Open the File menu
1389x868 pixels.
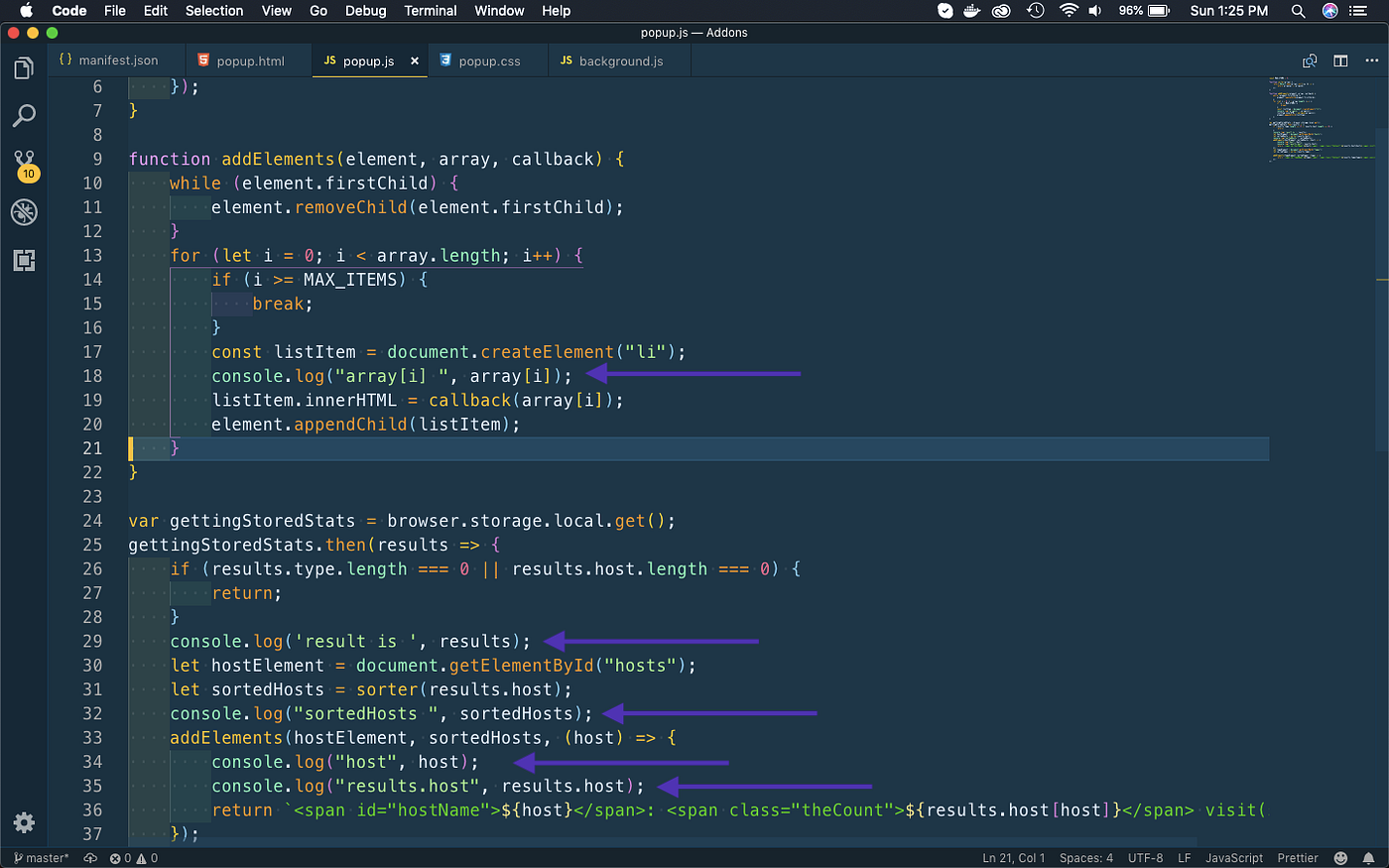(x=115, y=11)
